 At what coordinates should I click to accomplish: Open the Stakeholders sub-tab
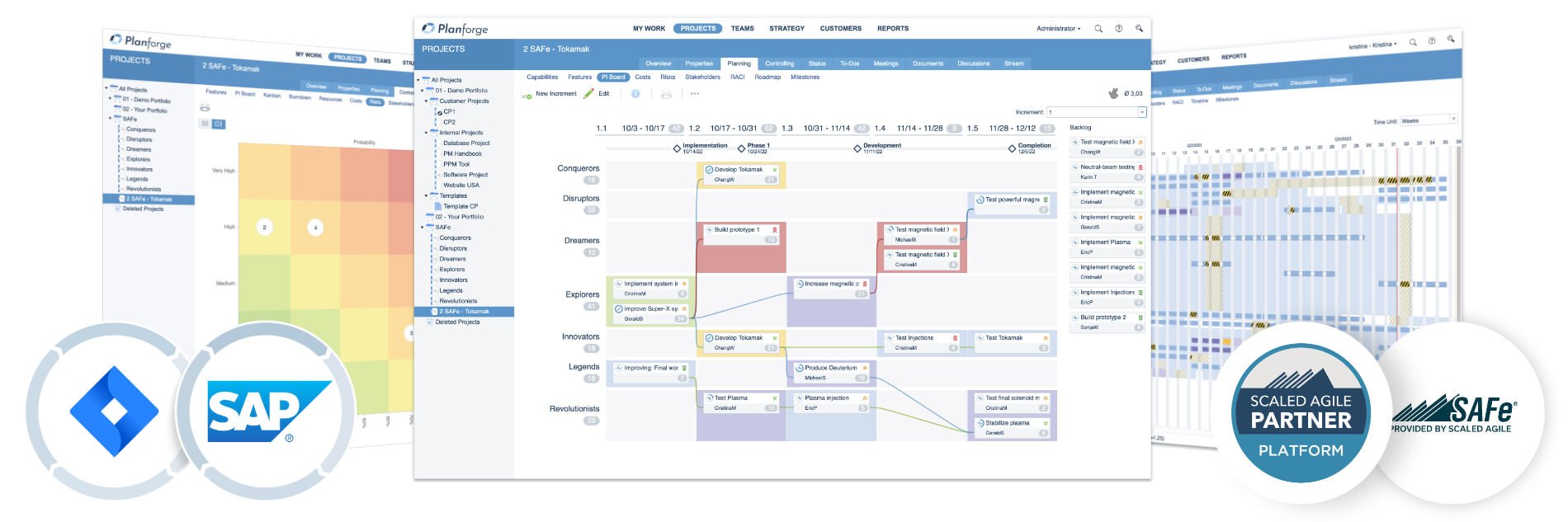point(702,78)
